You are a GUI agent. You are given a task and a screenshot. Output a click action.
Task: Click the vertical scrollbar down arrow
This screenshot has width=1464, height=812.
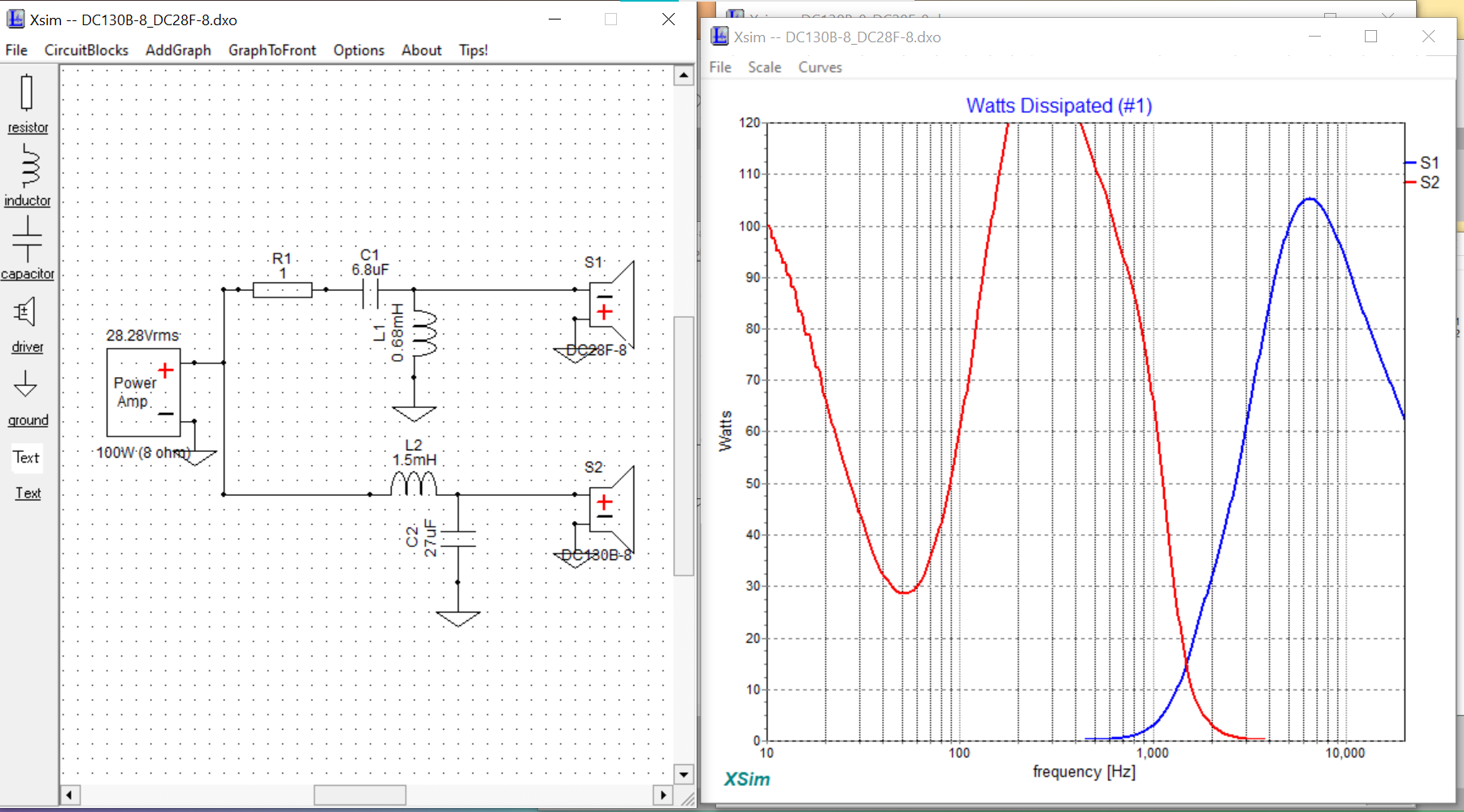(684, 775)
